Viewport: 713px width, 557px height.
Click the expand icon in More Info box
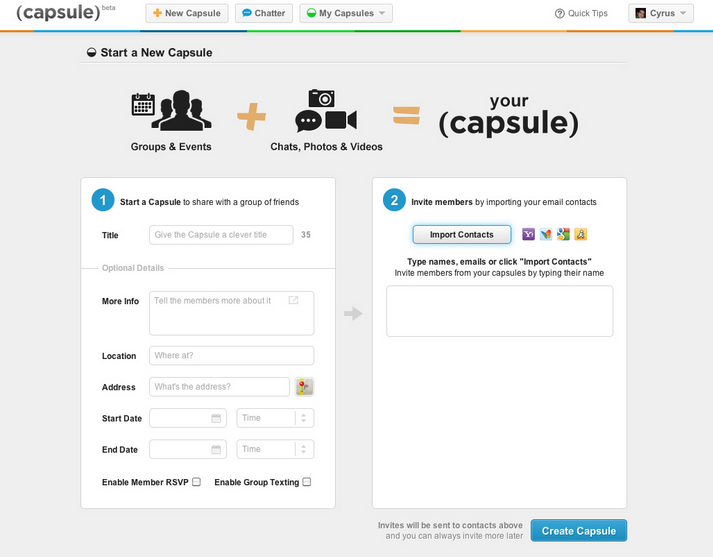293,300
